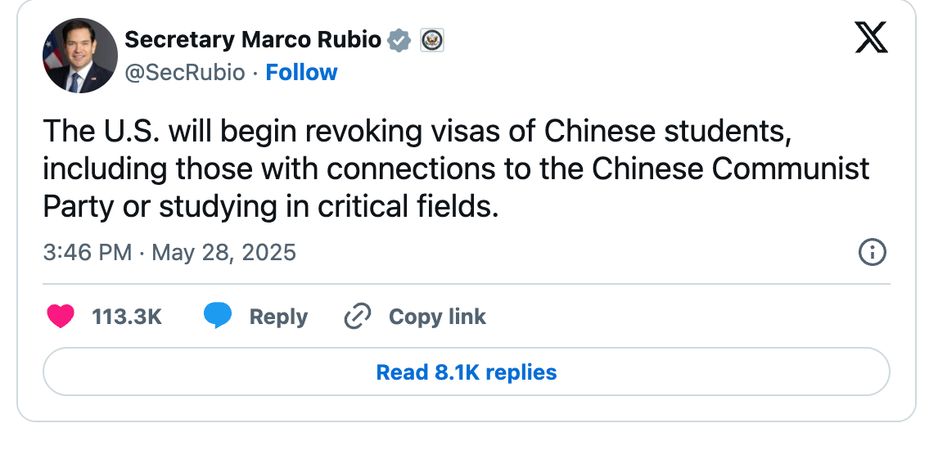Open the profile avatar photo
The height and width of the screenshot is (450, 938).
(80, 56)
